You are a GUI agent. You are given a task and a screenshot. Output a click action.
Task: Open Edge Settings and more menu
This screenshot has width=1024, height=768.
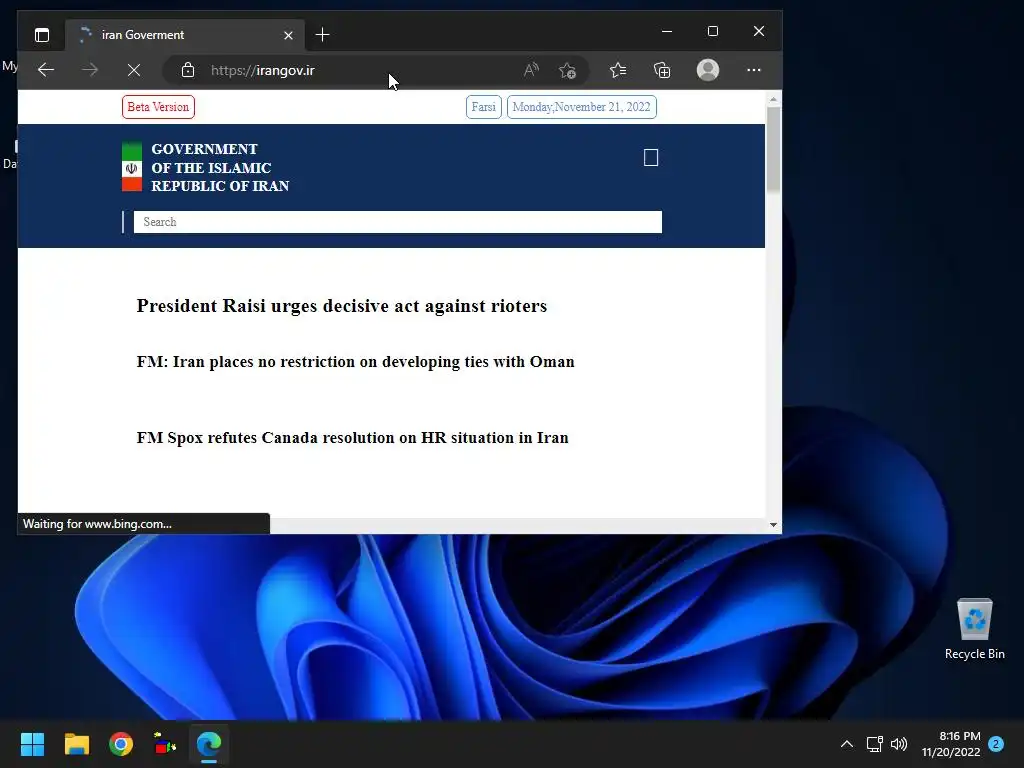(754, 70)
